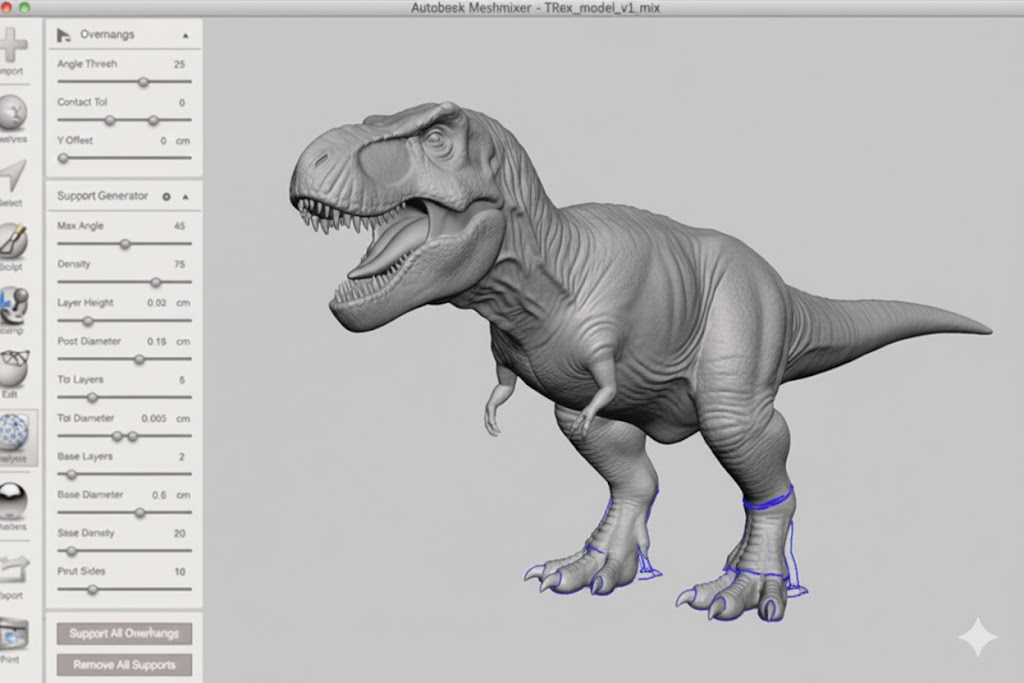Open the Shaders chrome sphere
The image size is (1024, 683).
coord(14,500)
